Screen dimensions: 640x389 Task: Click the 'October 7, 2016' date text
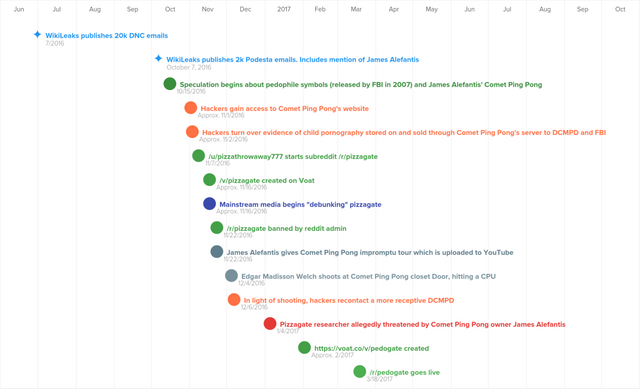coord(189,67)
